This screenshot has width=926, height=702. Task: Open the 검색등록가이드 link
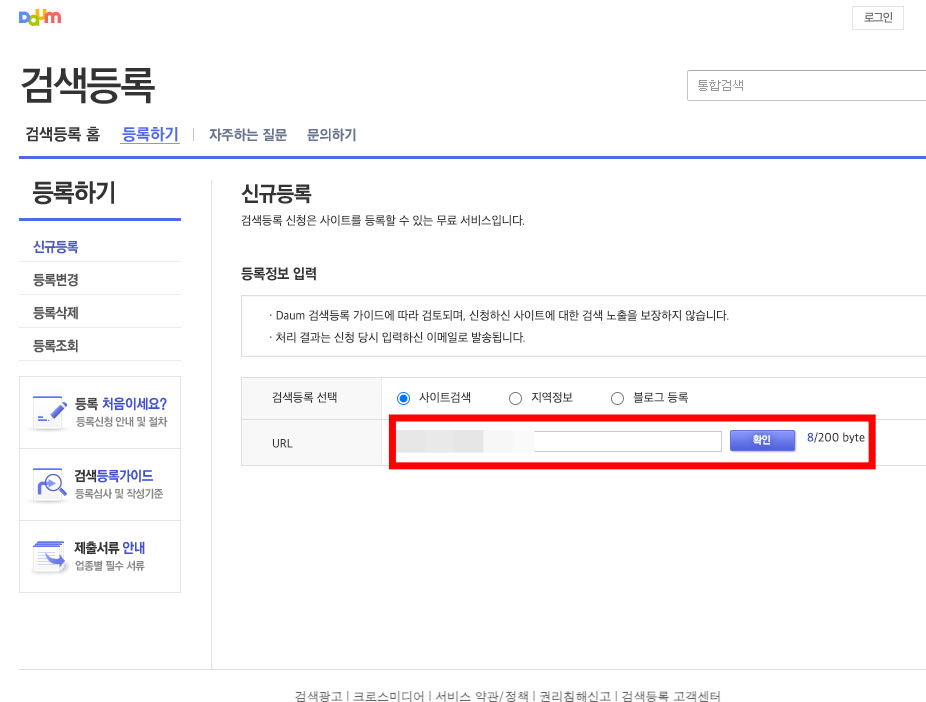[x=113, y=476]
